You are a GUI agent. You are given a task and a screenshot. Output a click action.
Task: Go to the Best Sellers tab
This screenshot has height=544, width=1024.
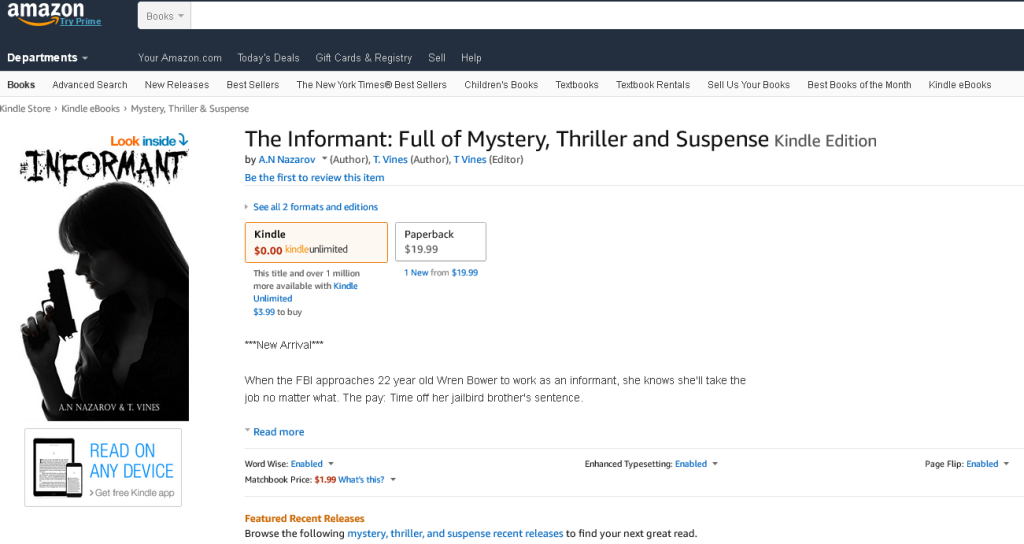253,84
